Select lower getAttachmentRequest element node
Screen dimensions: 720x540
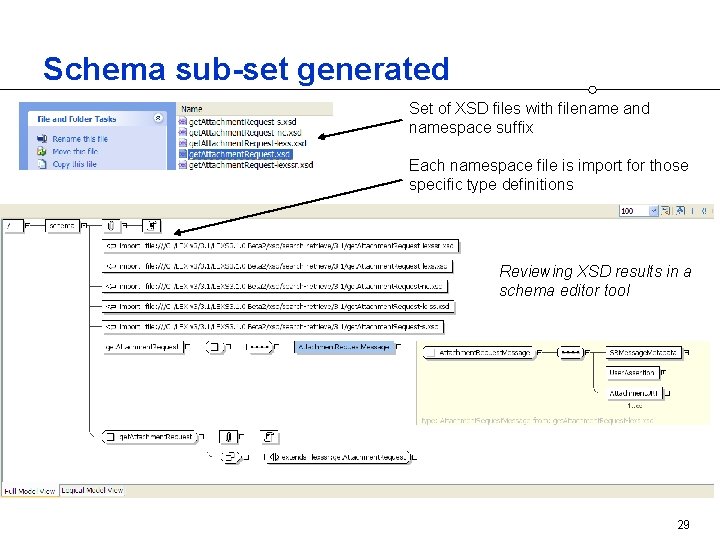coord(149,437)
